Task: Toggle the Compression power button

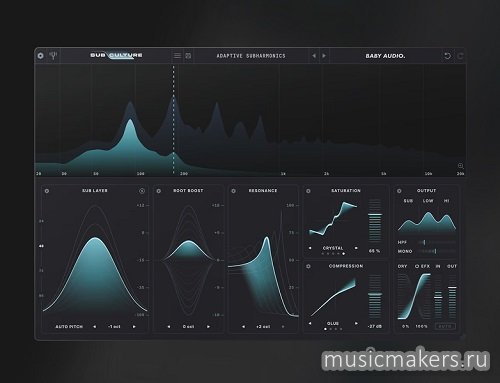Action: point(308,266)
